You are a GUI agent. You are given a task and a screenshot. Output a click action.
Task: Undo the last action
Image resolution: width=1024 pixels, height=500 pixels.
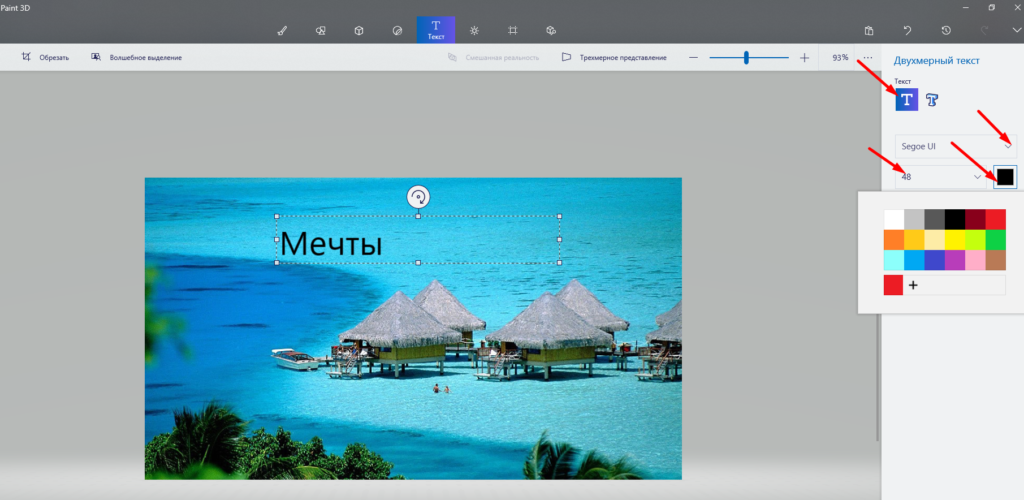point(907,30)
